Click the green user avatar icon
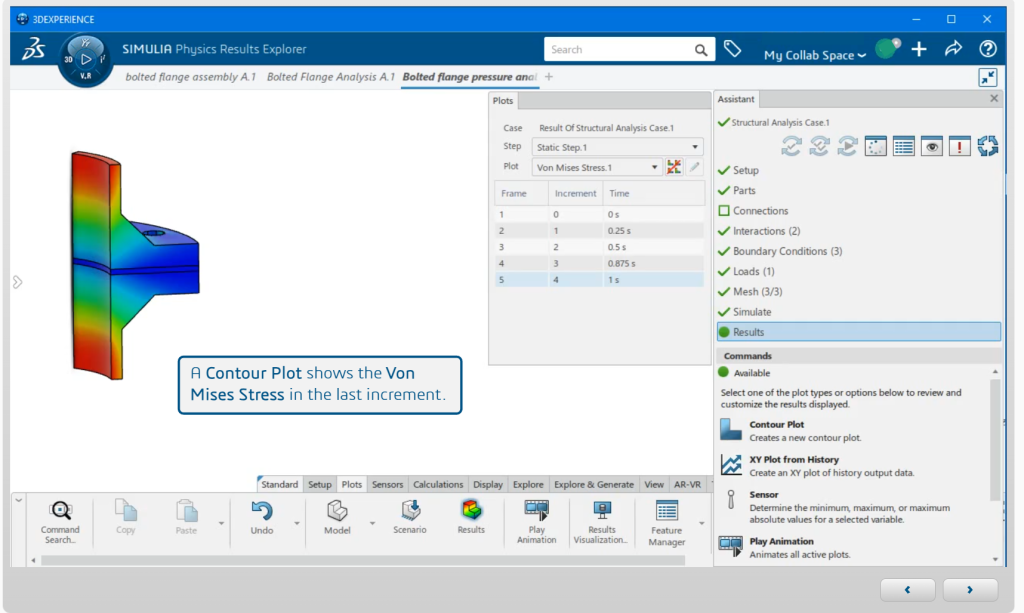This screenshot has width=1024, height=613. pos(887,48)
